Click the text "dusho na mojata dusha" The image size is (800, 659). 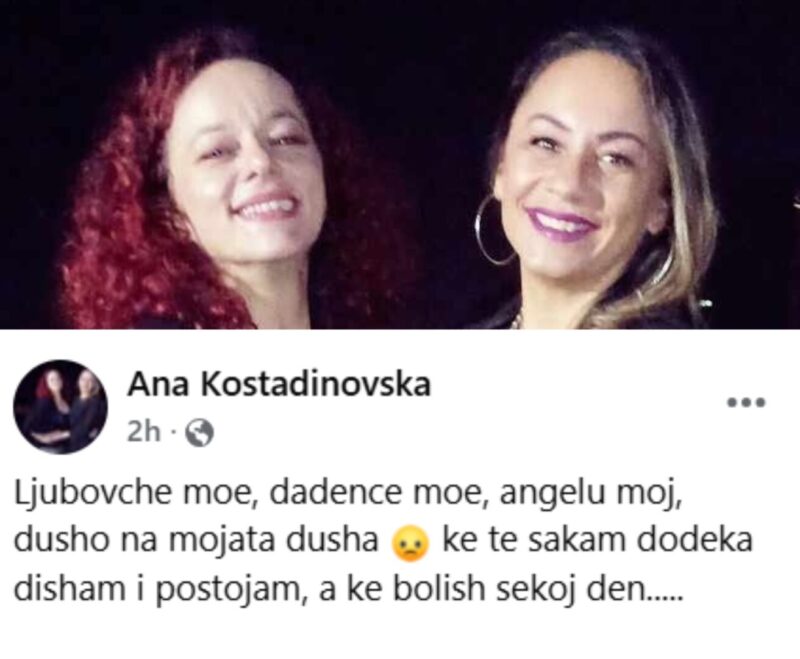pos(195,541)
